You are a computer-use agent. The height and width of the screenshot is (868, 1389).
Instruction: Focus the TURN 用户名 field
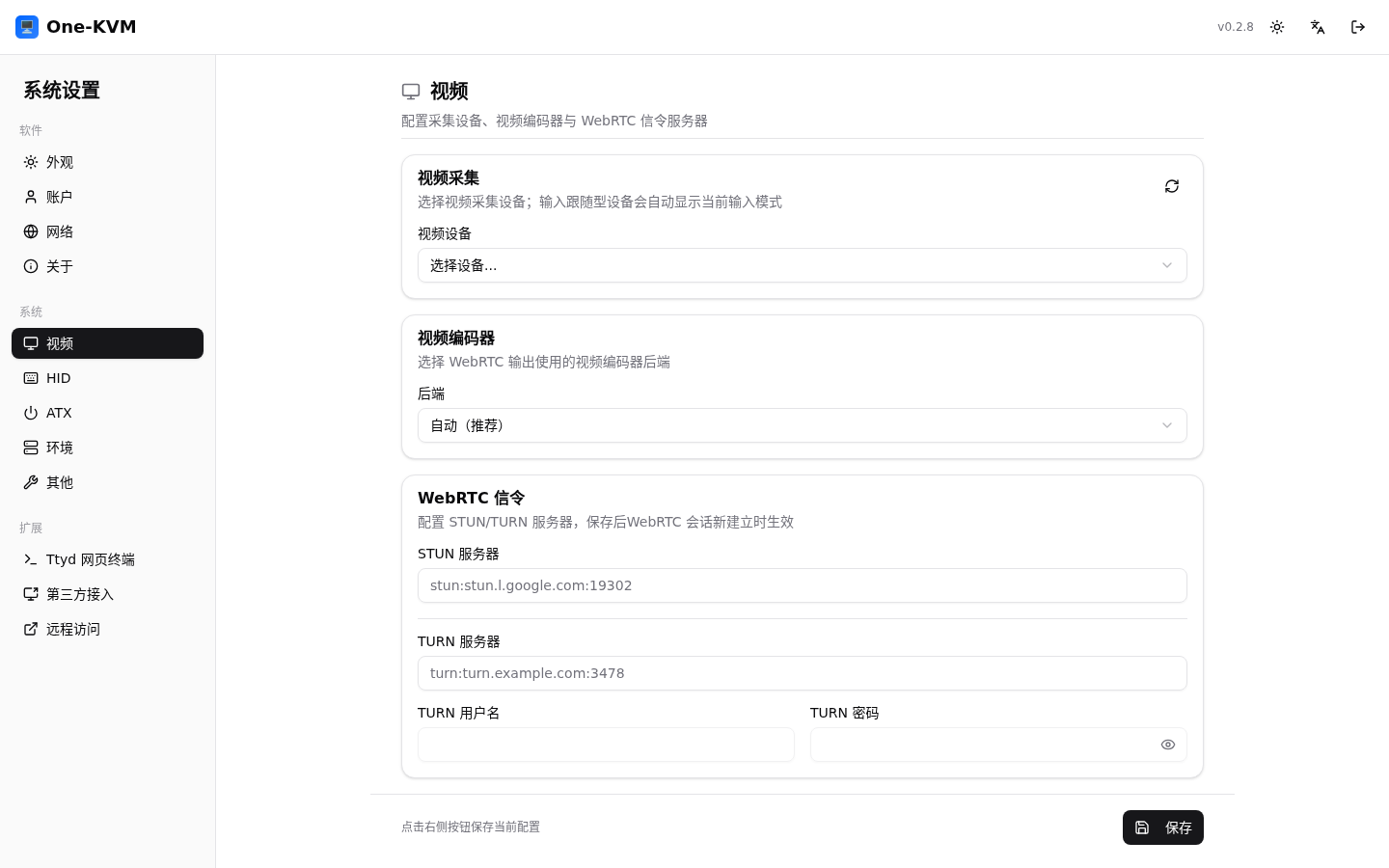[x=606, y=745]
